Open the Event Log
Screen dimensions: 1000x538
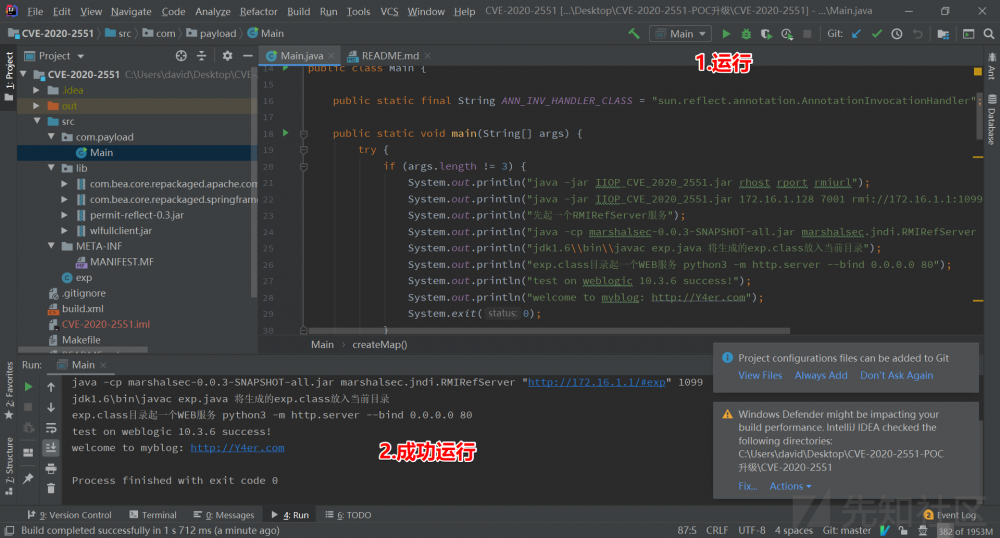click(950, 515)
